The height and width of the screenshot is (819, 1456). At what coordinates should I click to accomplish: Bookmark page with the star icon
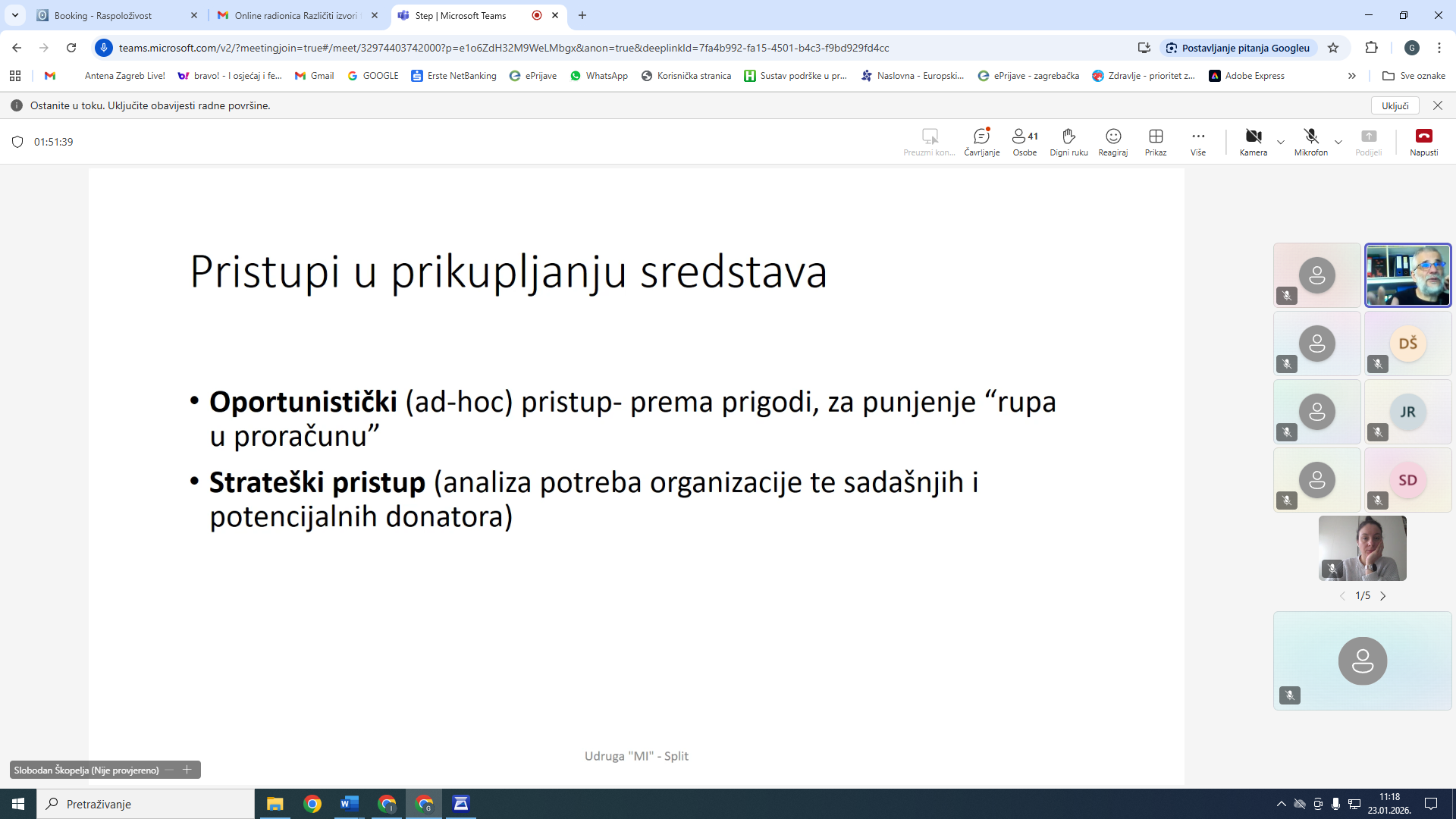click(1333, 48)
